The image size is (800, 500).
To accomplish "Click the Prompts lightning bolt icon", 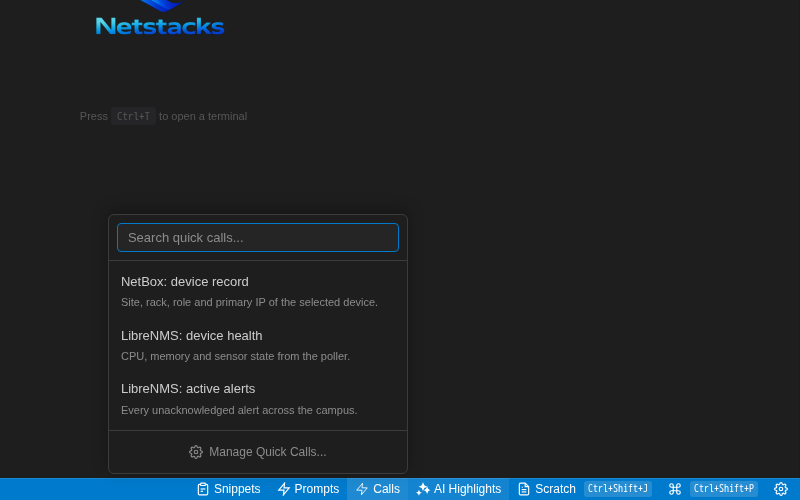I will click(x=284, y=489).
